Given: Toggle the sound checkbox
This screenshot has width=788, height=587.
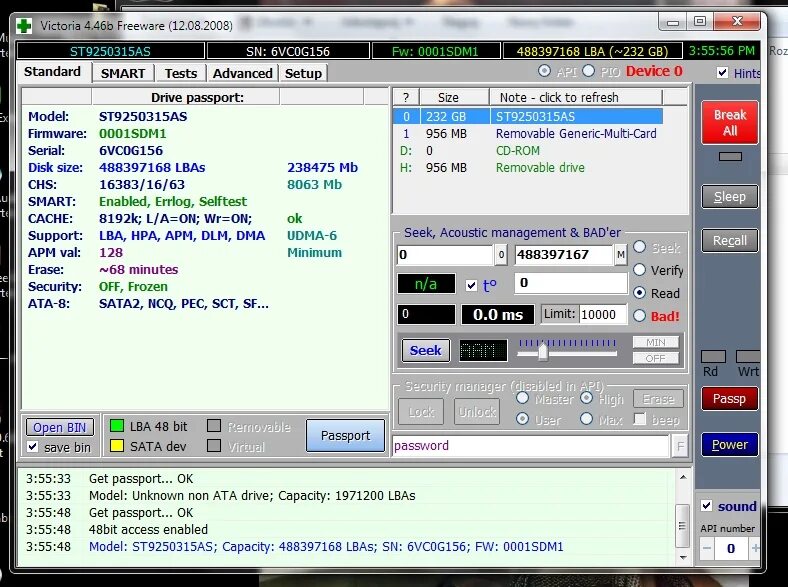Looking at the screenshot, I should pos(707,506).
